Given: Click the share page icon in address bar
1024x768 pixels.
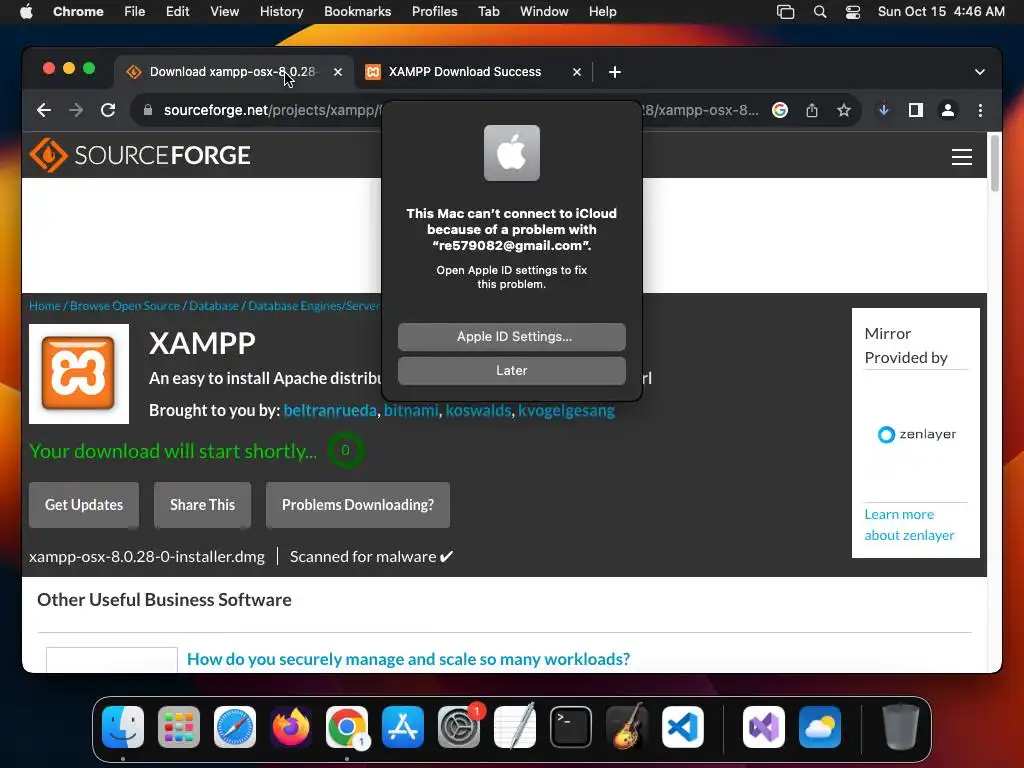Looking at the screenshot, I should [x=812, y=110].
